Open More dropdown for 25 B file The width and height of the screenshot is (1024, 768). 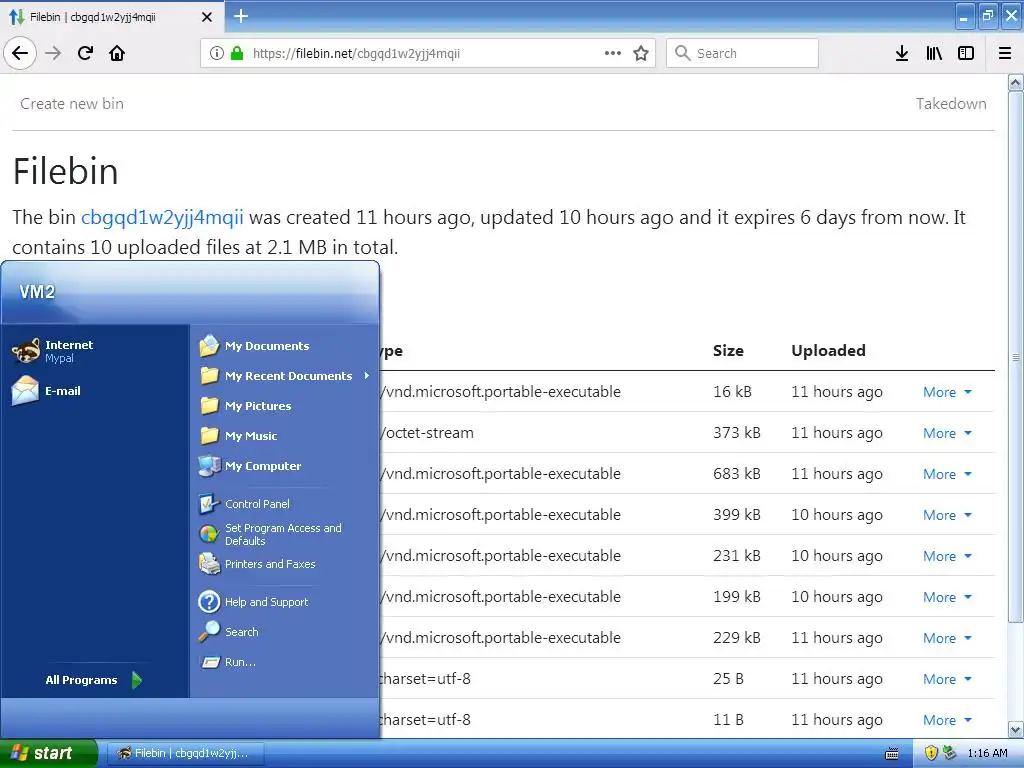click(x=947, y=679)
